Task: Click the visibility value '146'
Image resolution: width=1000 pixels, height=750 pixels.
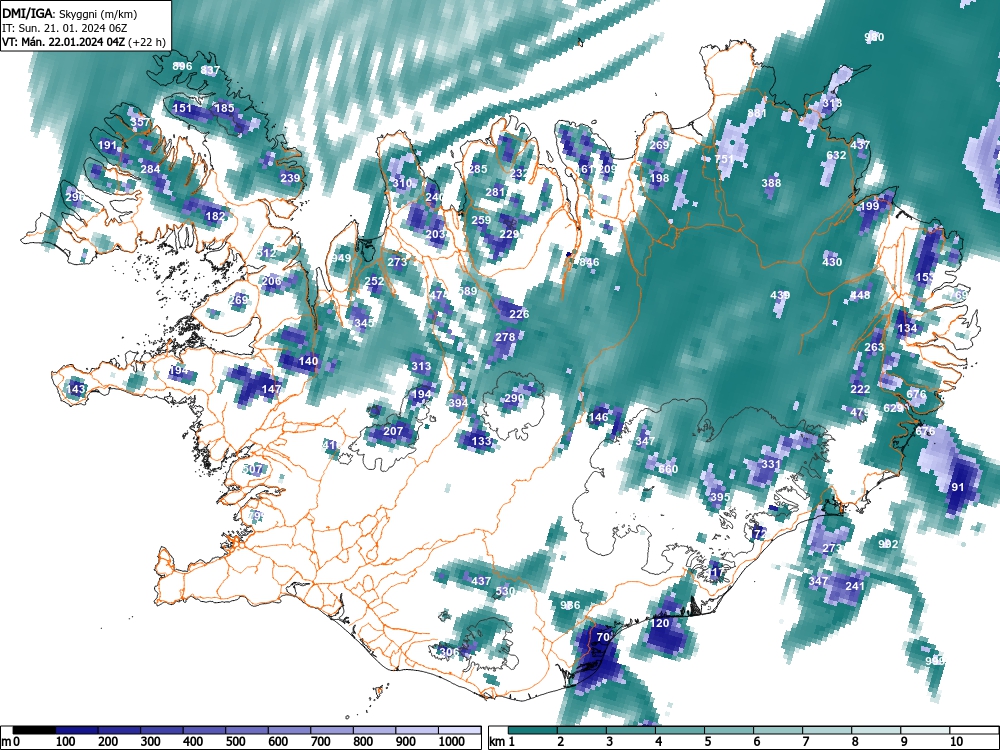Action: click(x=598, y=417)
